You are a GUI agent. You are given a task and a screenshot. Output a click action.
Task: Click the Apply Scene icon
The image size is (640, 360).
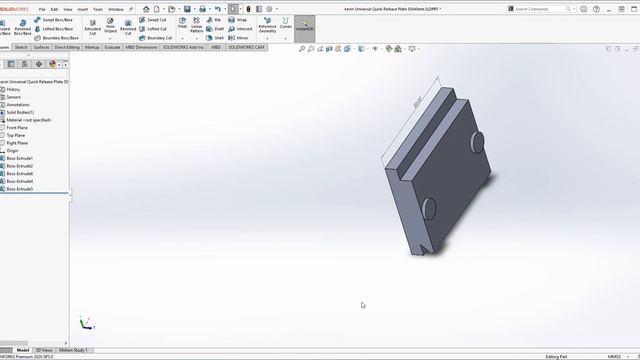pyautogui.click(x=398, y=49)
